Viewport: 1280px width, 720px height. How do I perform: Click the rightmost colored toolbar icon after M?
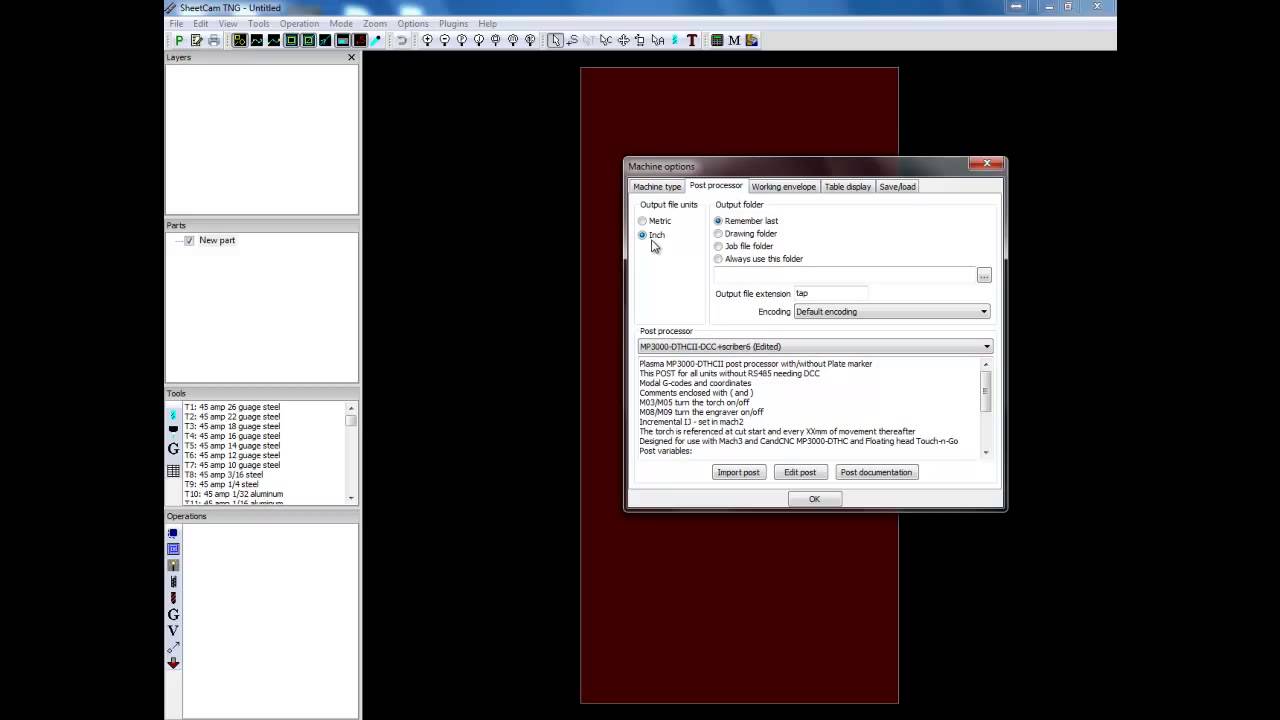[x=751, y=40]
